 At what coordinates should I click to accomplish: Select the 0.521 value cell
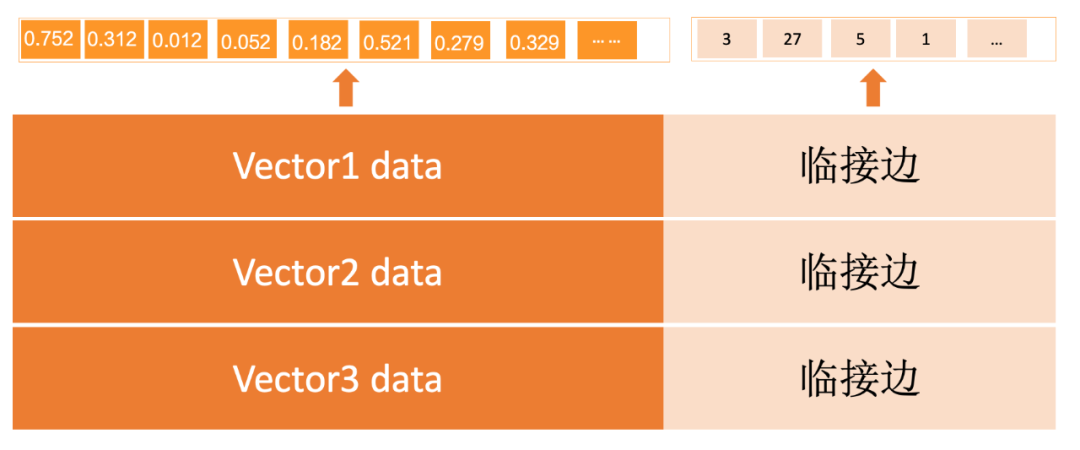coord(389,39)
